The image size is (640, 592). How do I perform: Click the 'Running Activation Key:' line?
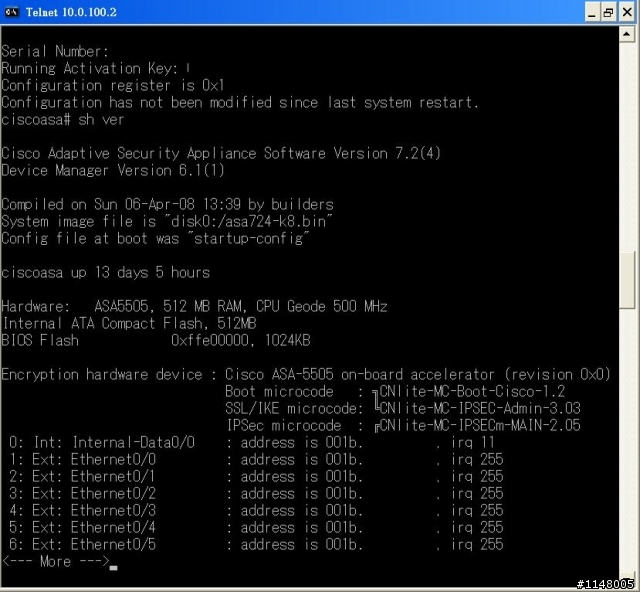(x=96, y=68)
